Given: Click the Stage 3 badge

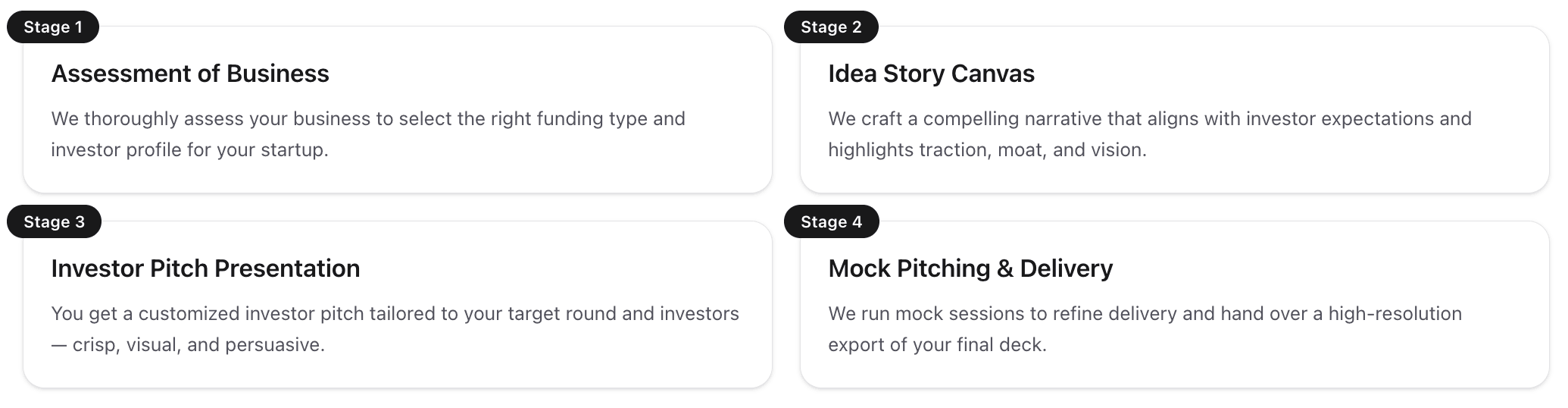Looking at the screenshot, I should [x=54, y=221].
